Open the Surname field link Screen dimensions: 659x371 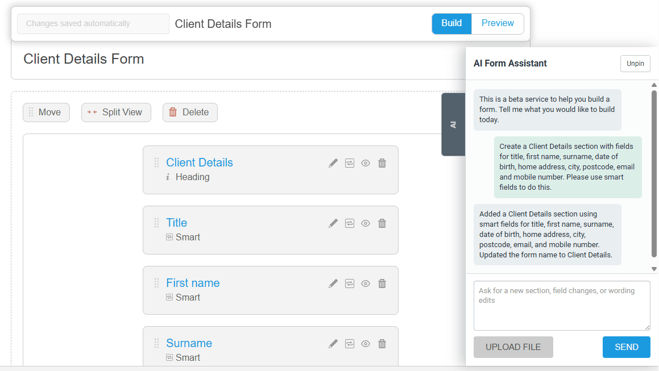tap(189, 343)
